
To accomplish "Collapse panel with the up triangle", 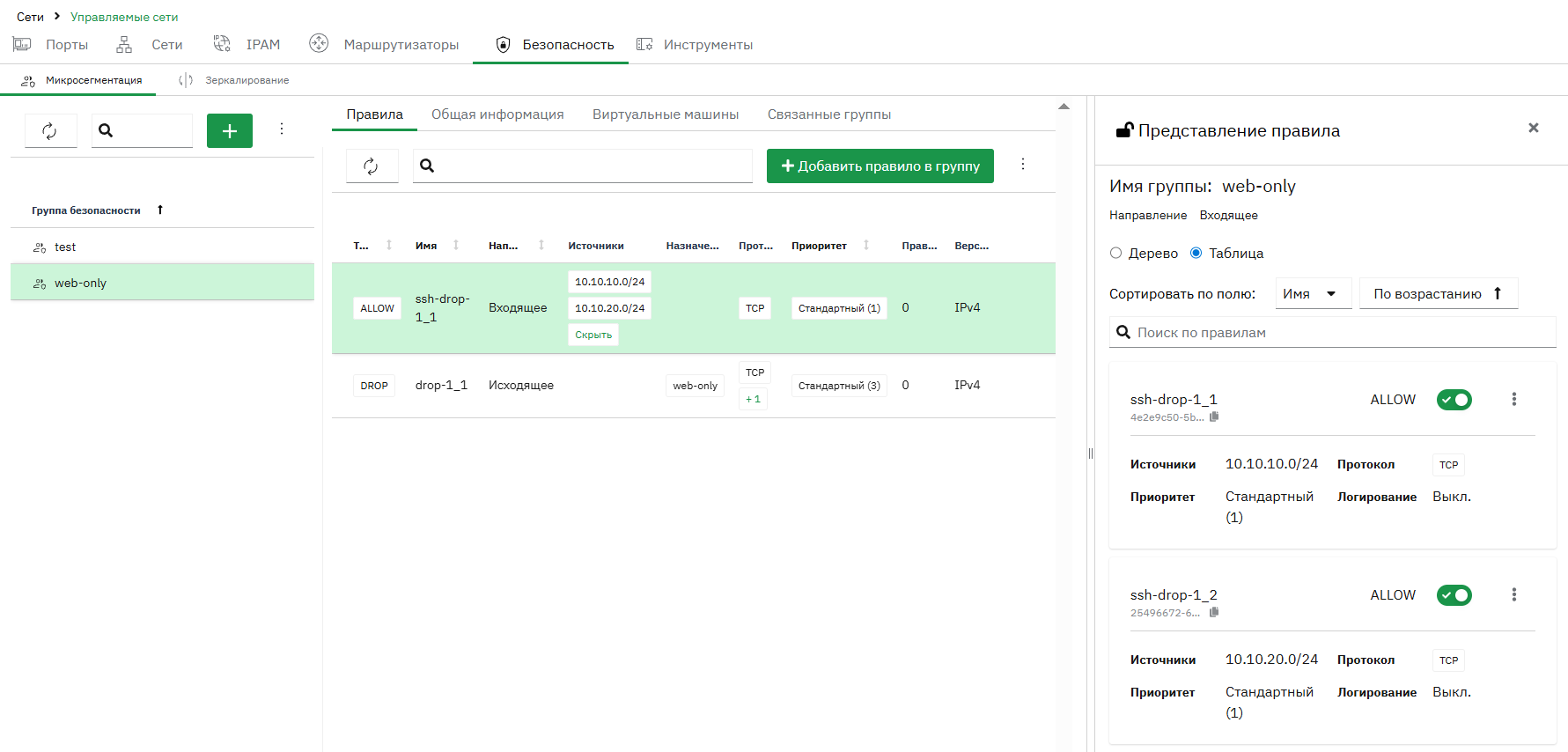I will pos(1064,107).
